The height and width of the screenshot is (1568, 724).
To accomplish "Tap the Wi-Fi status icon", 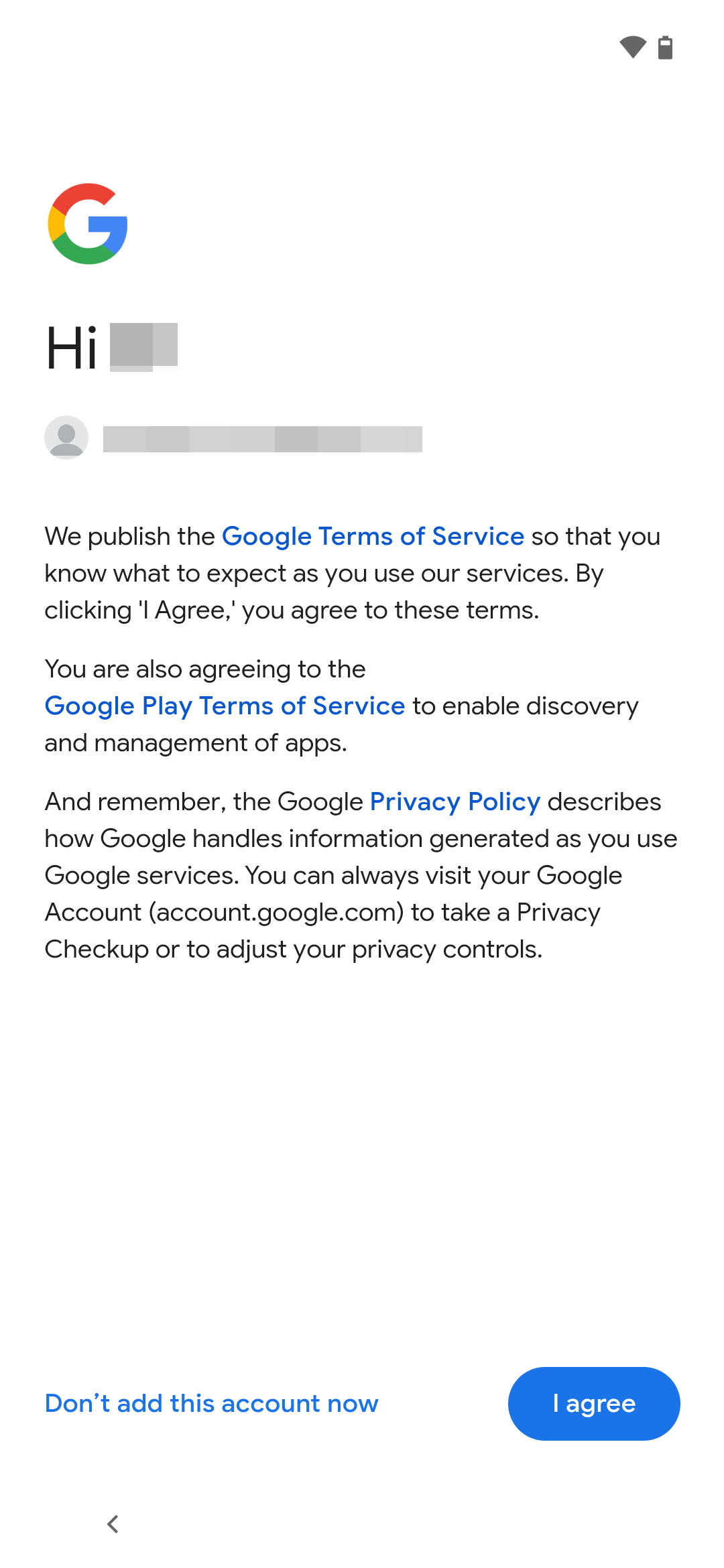I will point(633,48).
